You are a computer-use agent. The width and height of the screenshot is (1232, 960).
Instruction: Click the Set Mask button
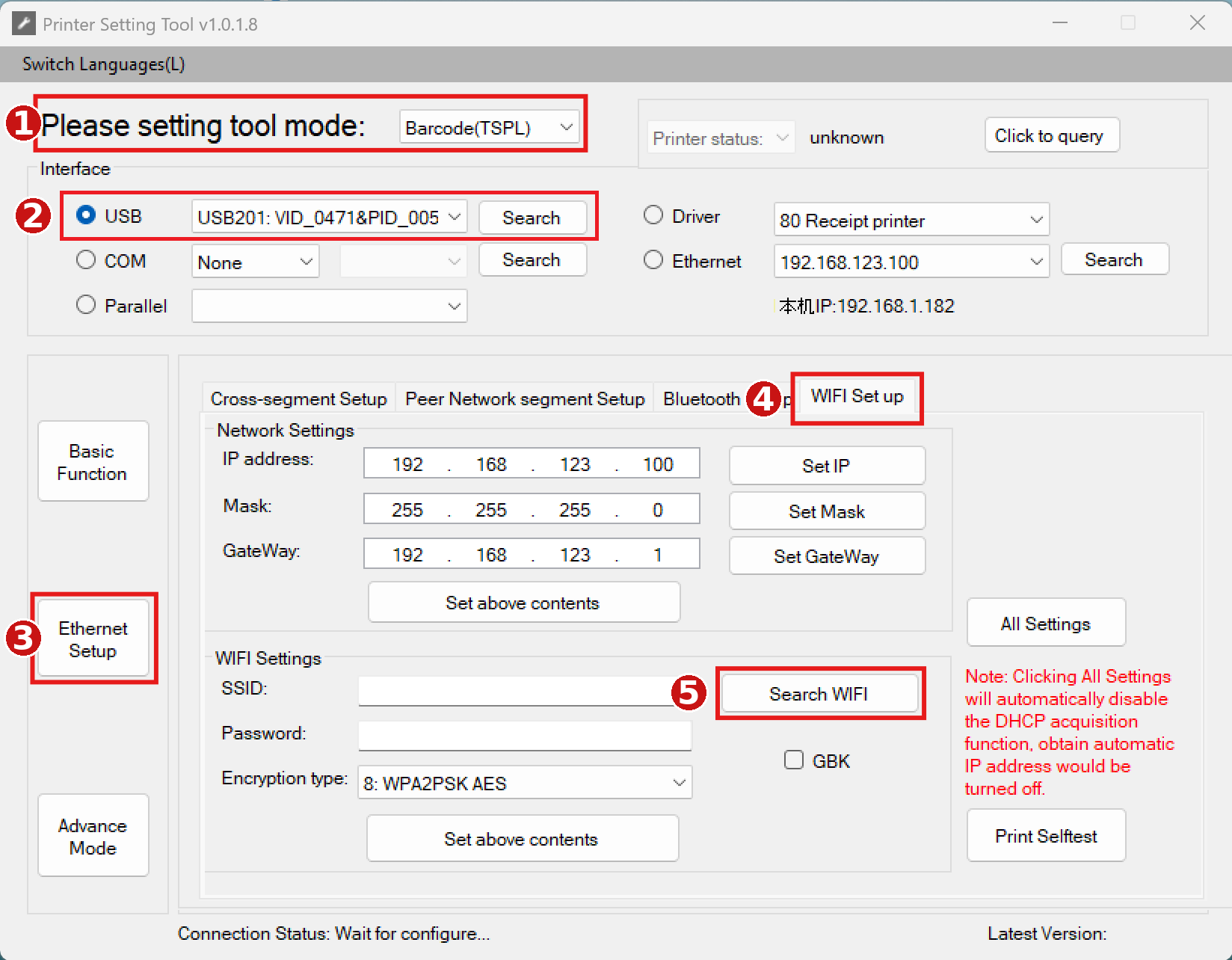[827, 511]
